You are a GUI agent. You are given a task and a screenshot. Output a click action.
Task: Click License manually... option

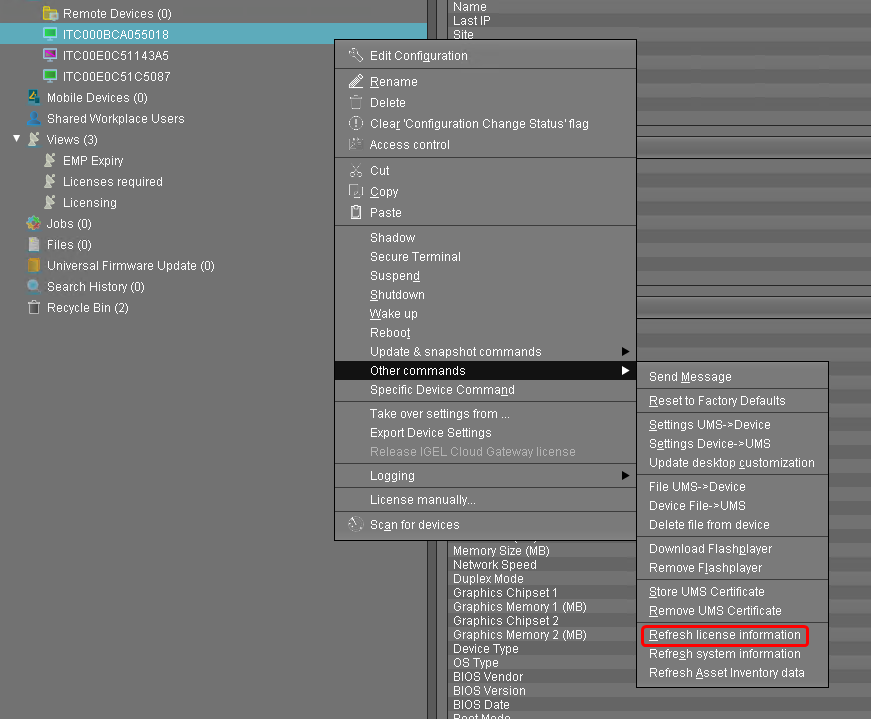(x=422, y=500)
